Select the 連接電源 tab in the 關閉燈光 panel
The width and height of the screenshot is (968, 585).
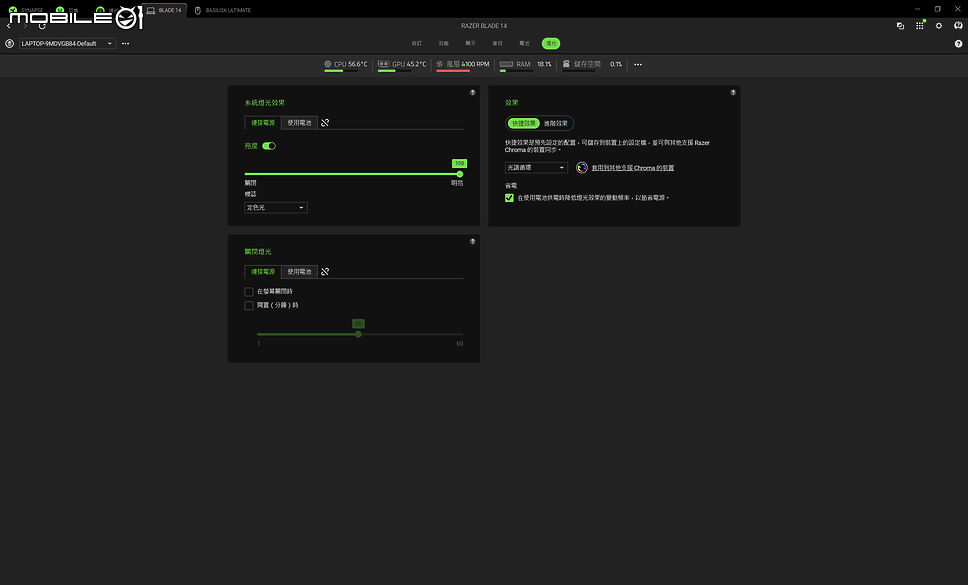[263, 272]
